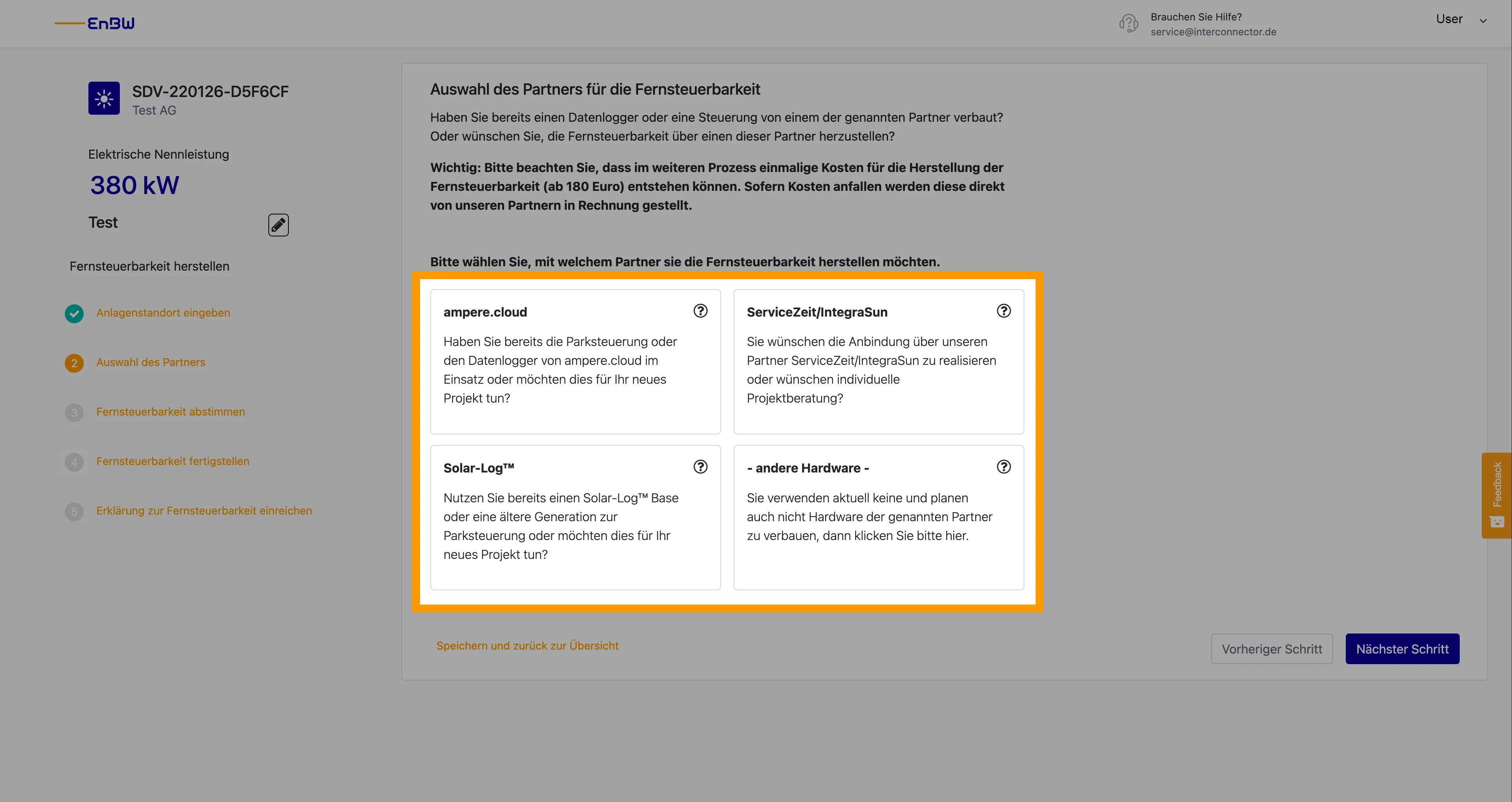The width and height of the screenshot is (1512, 802).
Task: Click the edit icon next to Test
Action: point(278,224)
